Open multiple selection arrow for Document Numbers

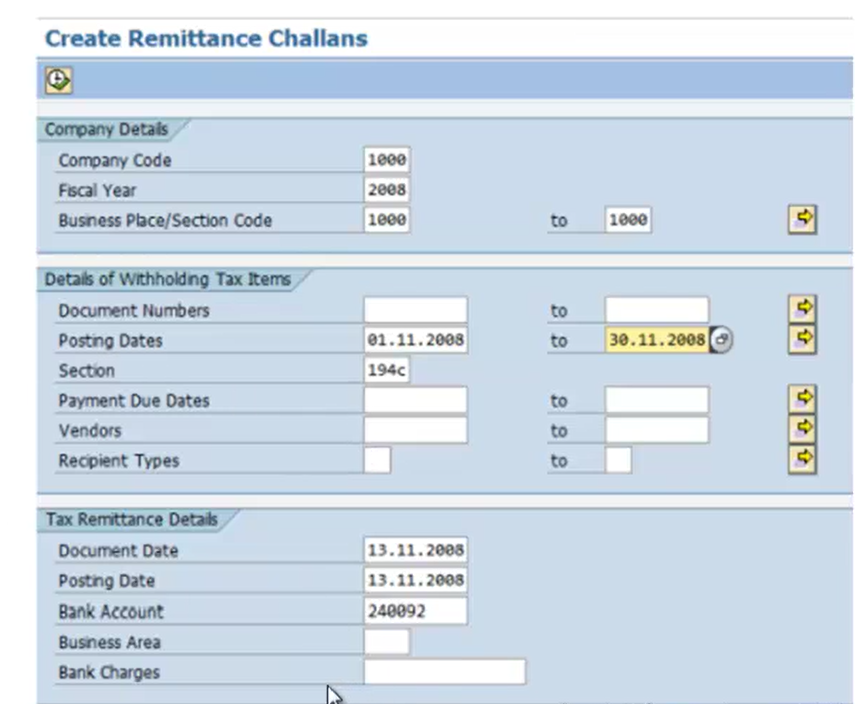803,309
